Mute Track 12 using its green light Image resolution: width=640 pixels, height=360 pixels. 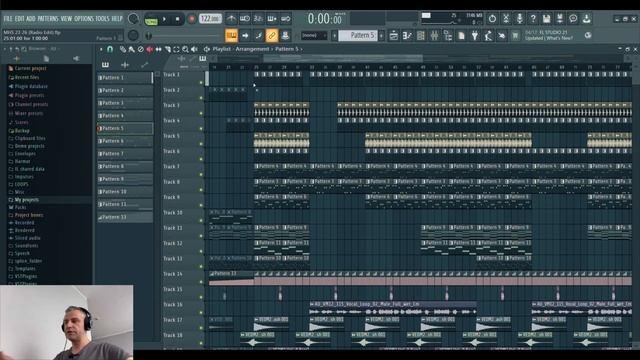(201, 251)
